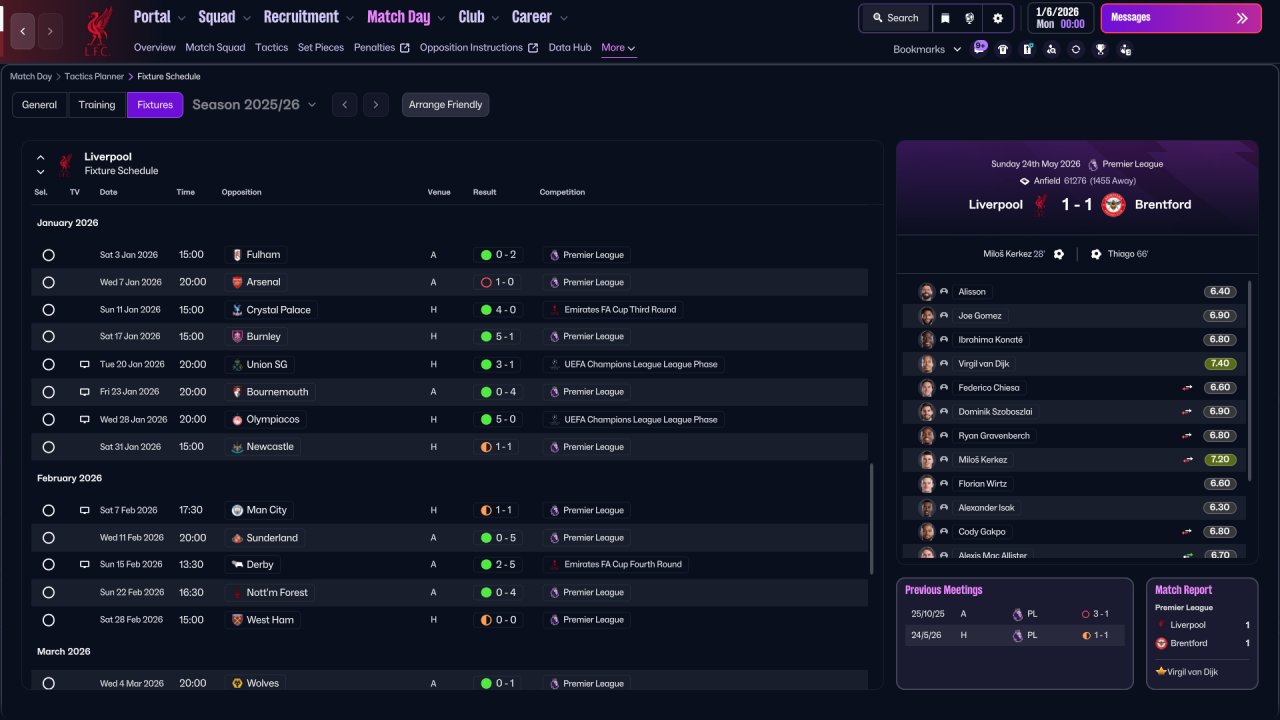The image size is (1280, 720).
Task: Click the Man City club badge
Action: click(x=237, y=510)
